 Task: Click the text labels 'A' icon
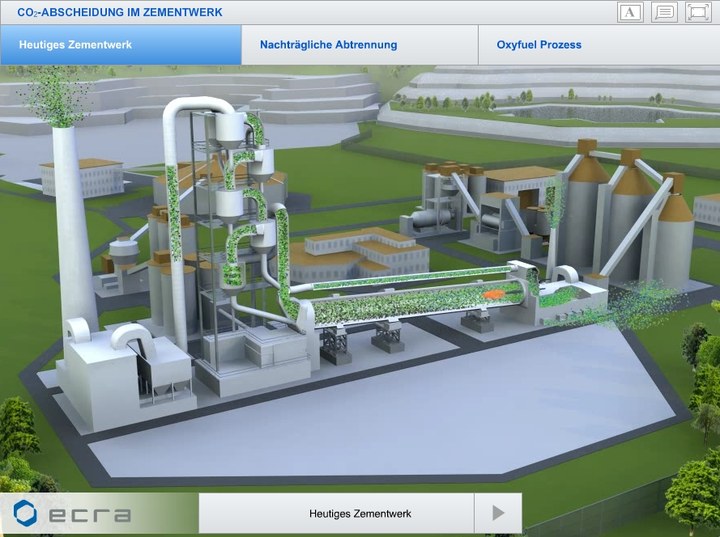click(630, 12)
